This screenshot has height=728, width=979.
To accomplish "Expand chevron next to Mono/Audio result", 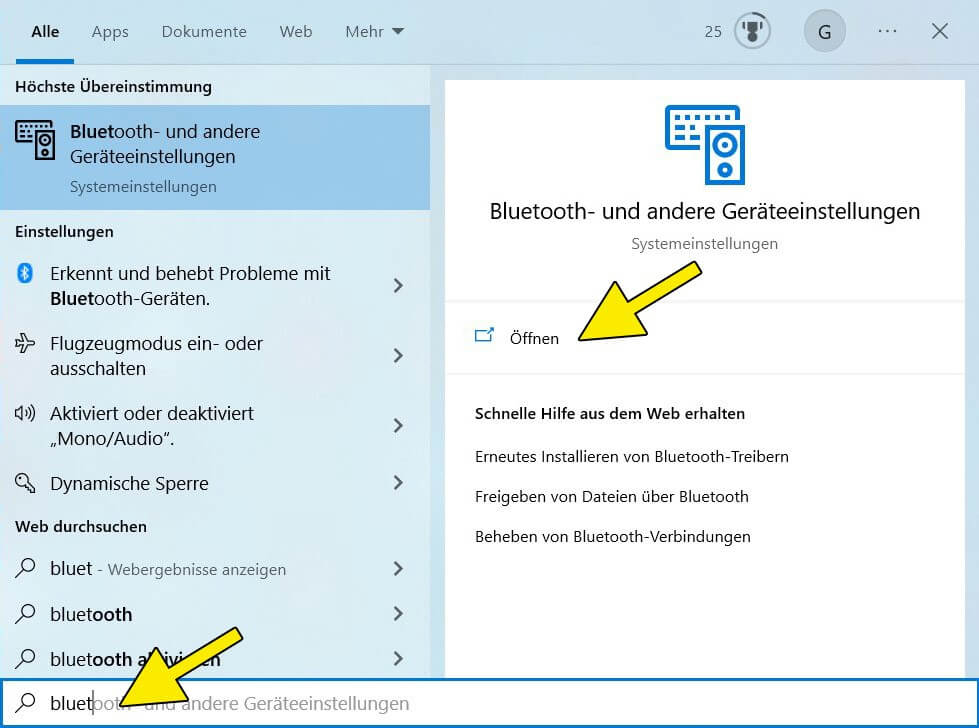I will pos(398,425).
